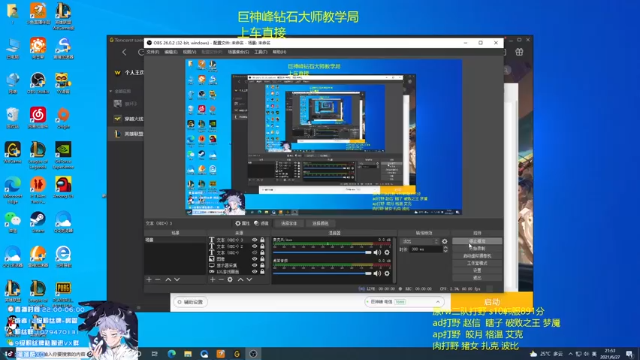Viewport: 640px width, 360px height.
Task: Click the 停止推流 button
Action: 477,241
